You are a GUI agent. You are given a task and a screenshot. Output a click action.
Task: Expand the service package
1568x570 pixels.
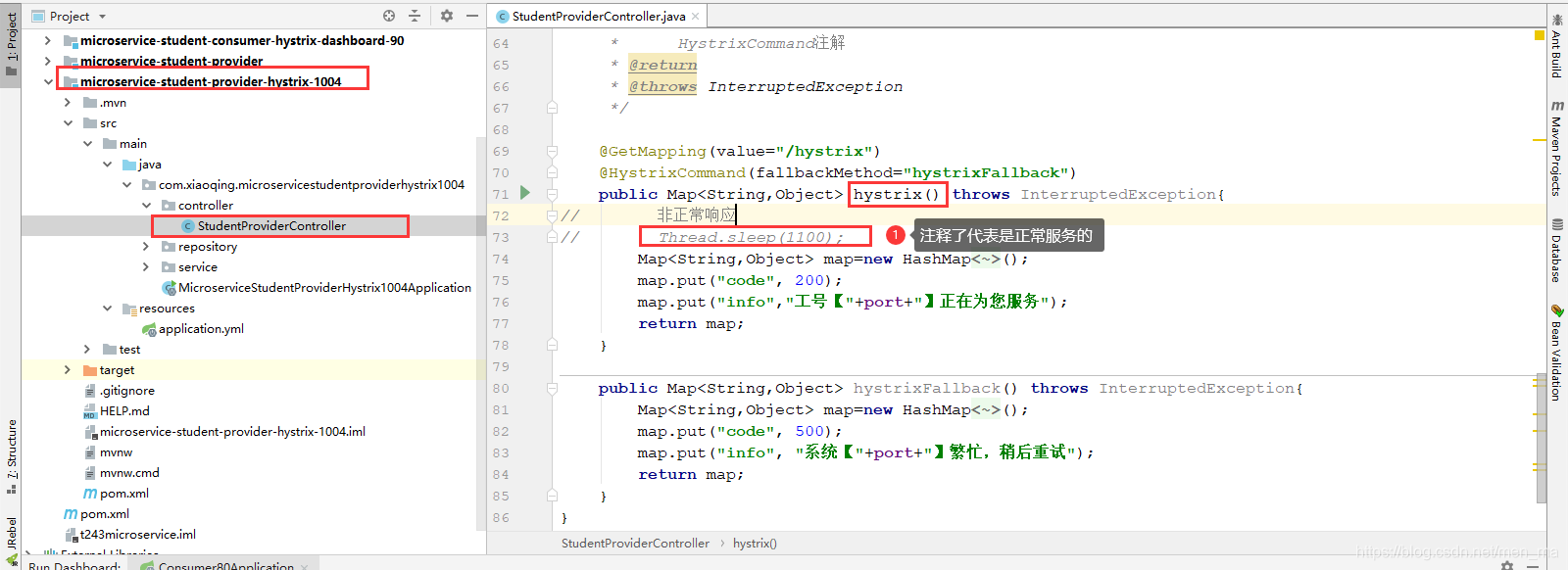(146, 266)
